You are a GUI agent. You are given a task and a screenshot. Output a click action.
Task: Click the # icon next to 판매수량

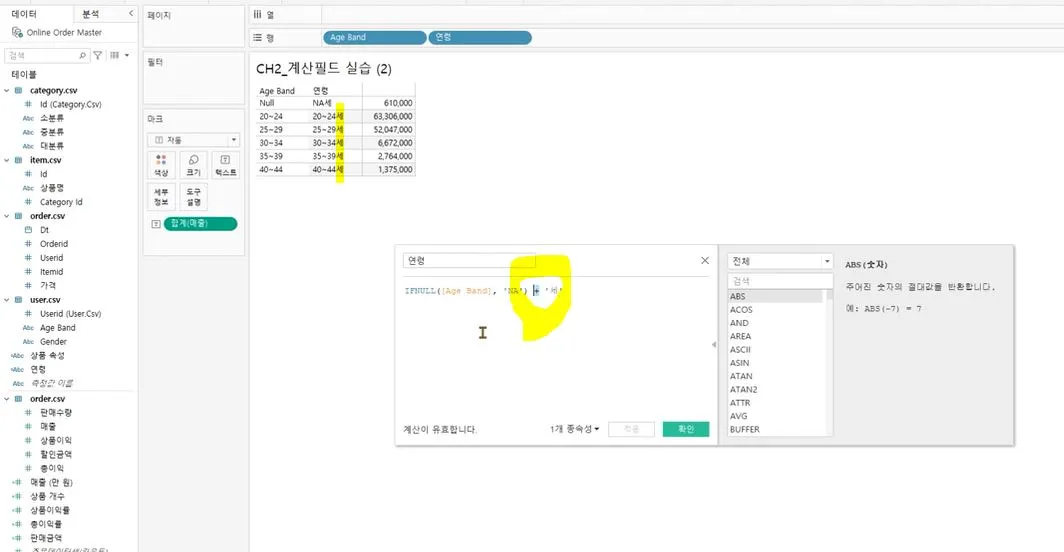point(28,413)
